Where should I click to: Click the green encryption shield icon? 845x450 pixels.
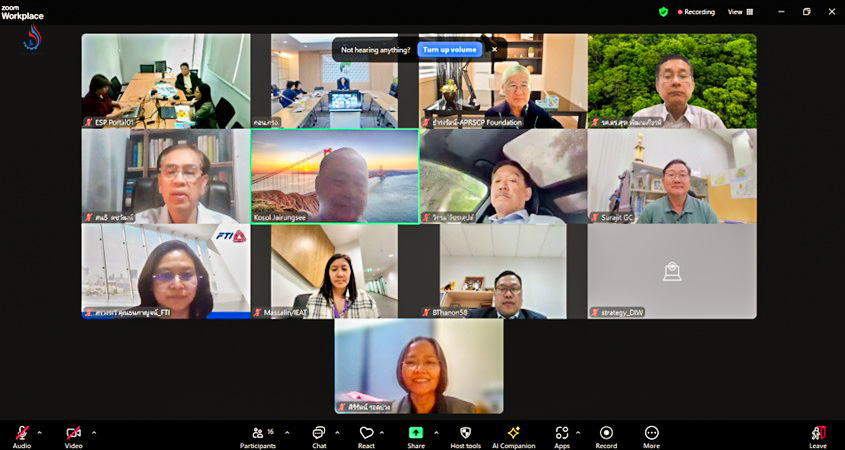tap(663, 12)
